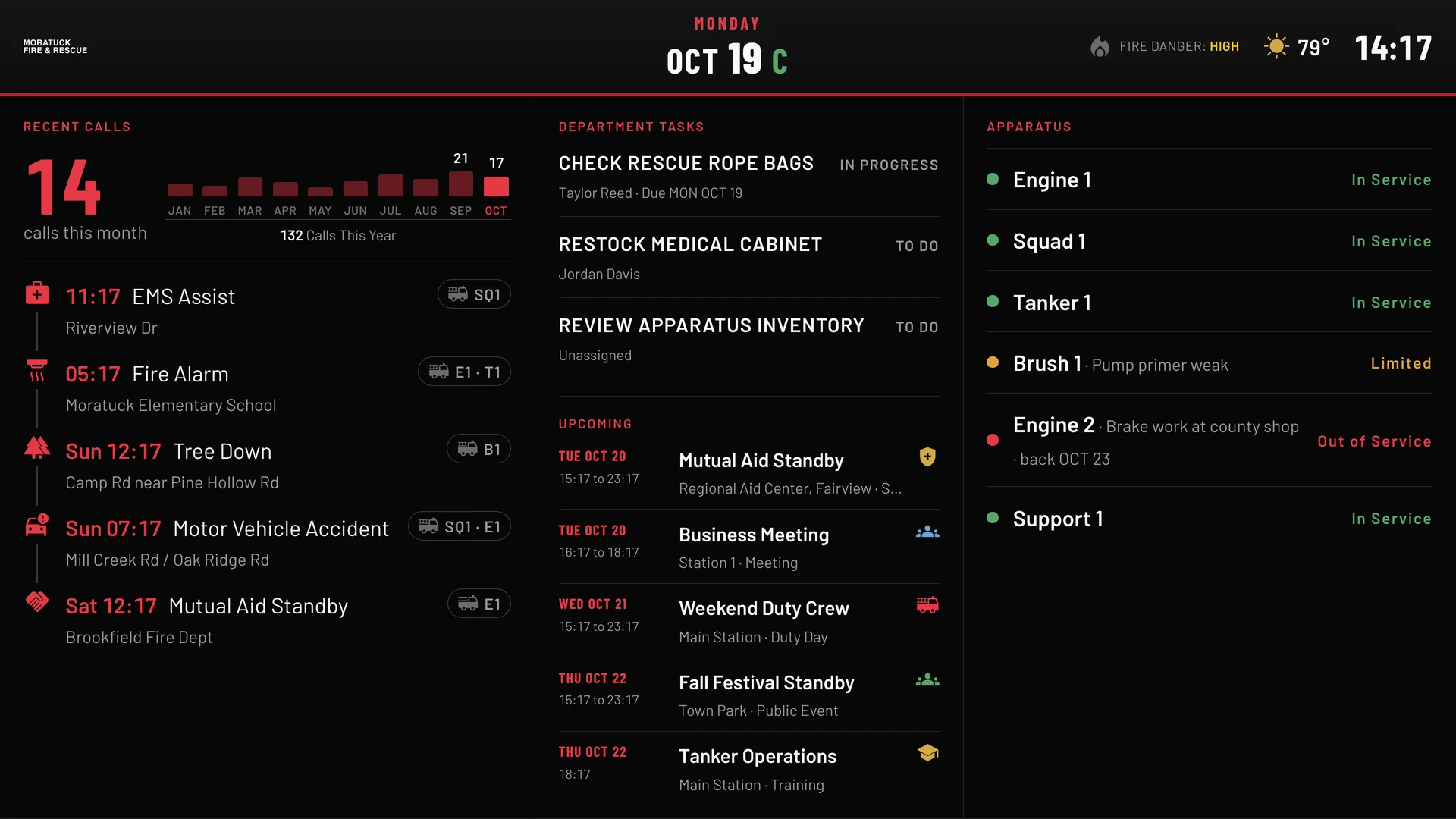Click the EMS Assist medical kit icon
This screenshot has height=819, width=1456.
point(36,293)
